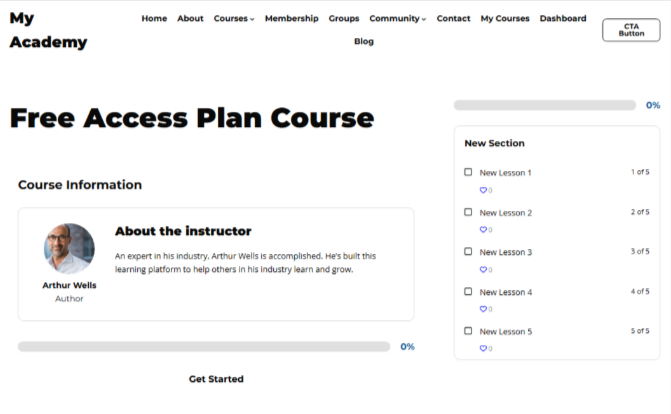Mark New Lesson 3 checkbox complete
Screen dimensions: 671x414
tap(468, 252)
